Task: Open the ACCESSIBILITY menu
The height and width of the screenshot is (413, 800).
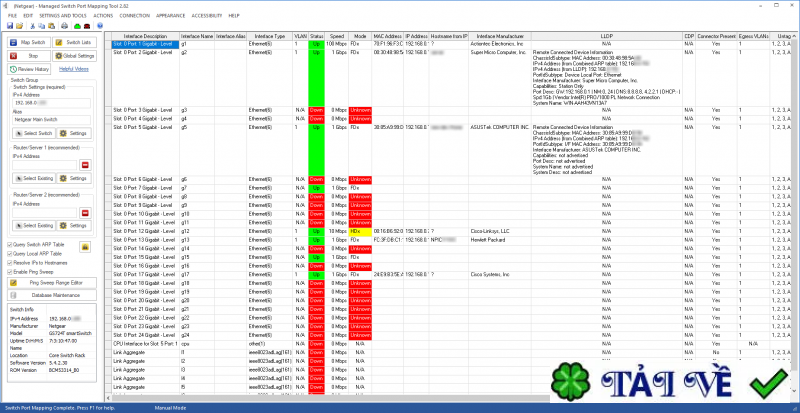Action: click(207, 16)
